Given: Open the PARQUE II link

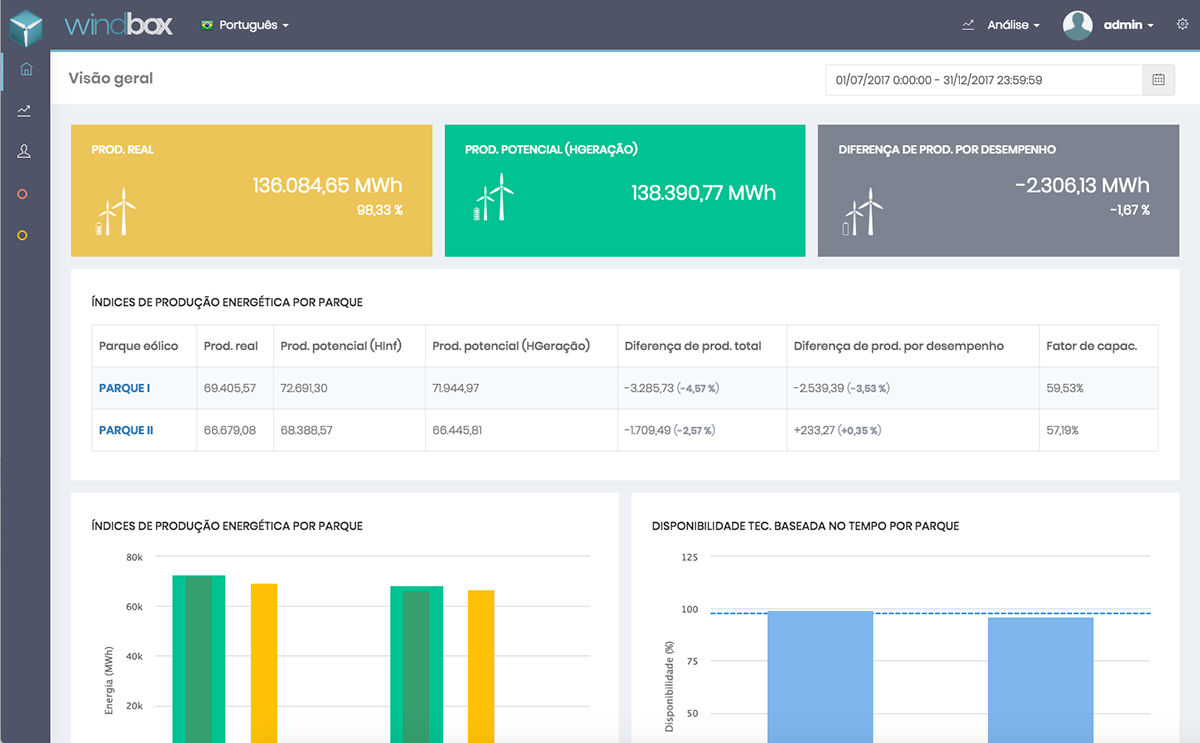Looking at the screenshot, I should click(x=126, y=430).
